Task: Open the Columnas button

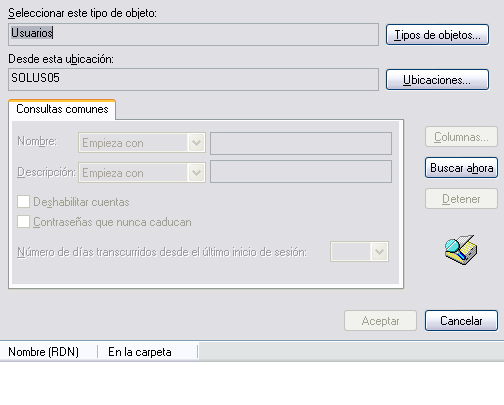Action: 461,137
